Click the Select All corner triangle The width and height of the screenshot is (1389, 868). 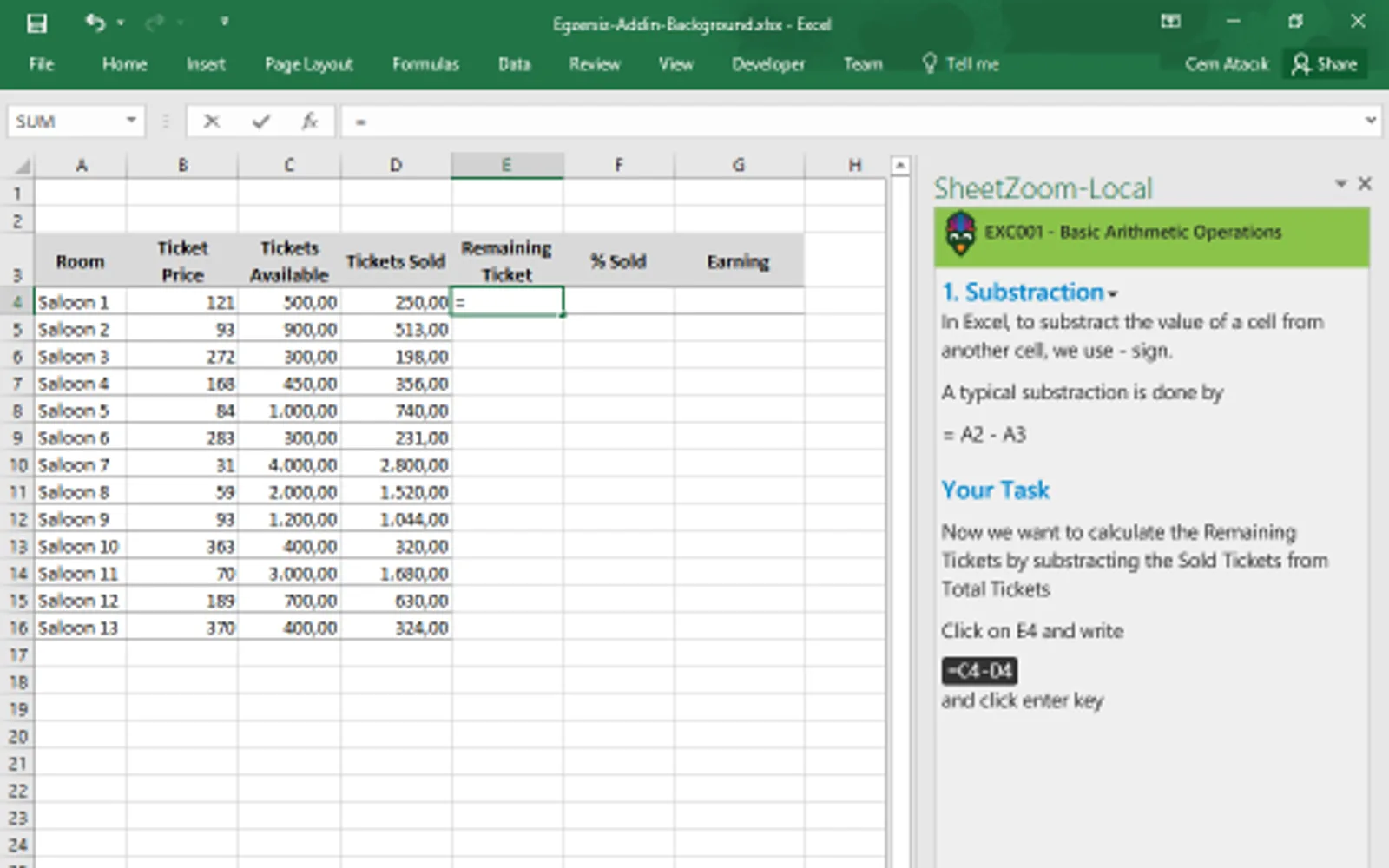pos(21,166)
